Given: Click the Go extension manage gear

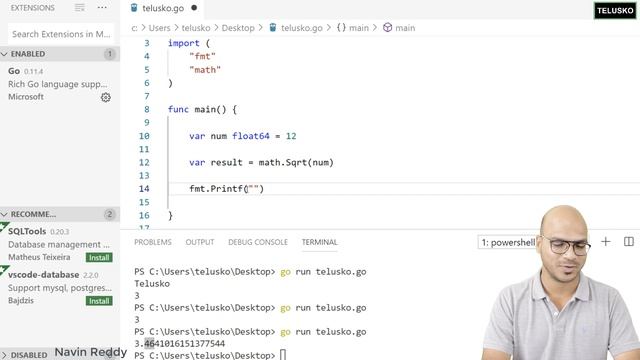Looking at the screenshot, I should pyautogui.click(x=106, y=97).
